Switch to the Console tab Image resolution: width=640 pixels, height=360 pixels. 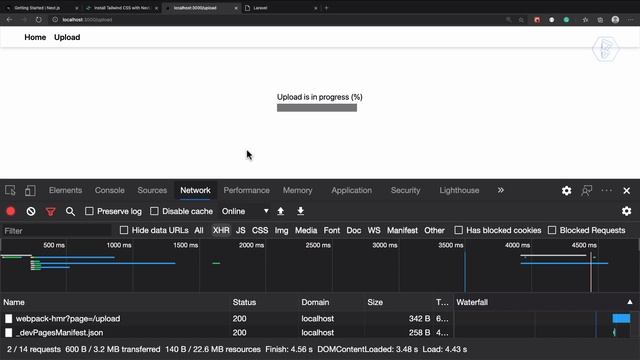coord(109,190)
